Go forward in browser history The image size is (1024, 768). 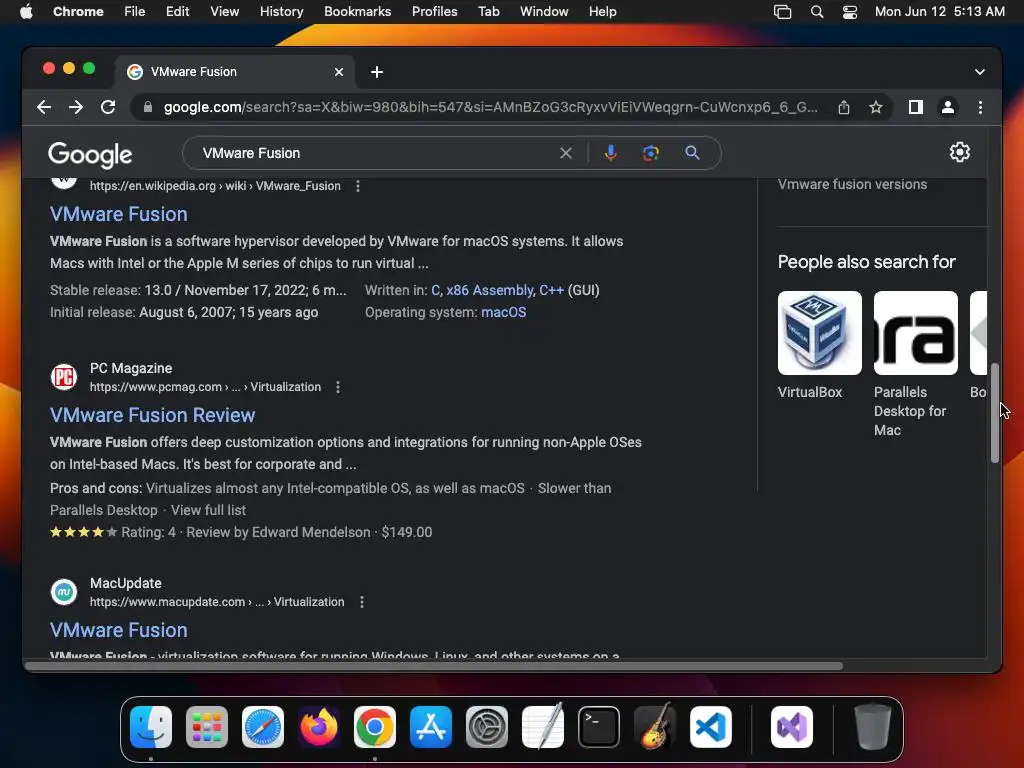(x=76, y=107)
